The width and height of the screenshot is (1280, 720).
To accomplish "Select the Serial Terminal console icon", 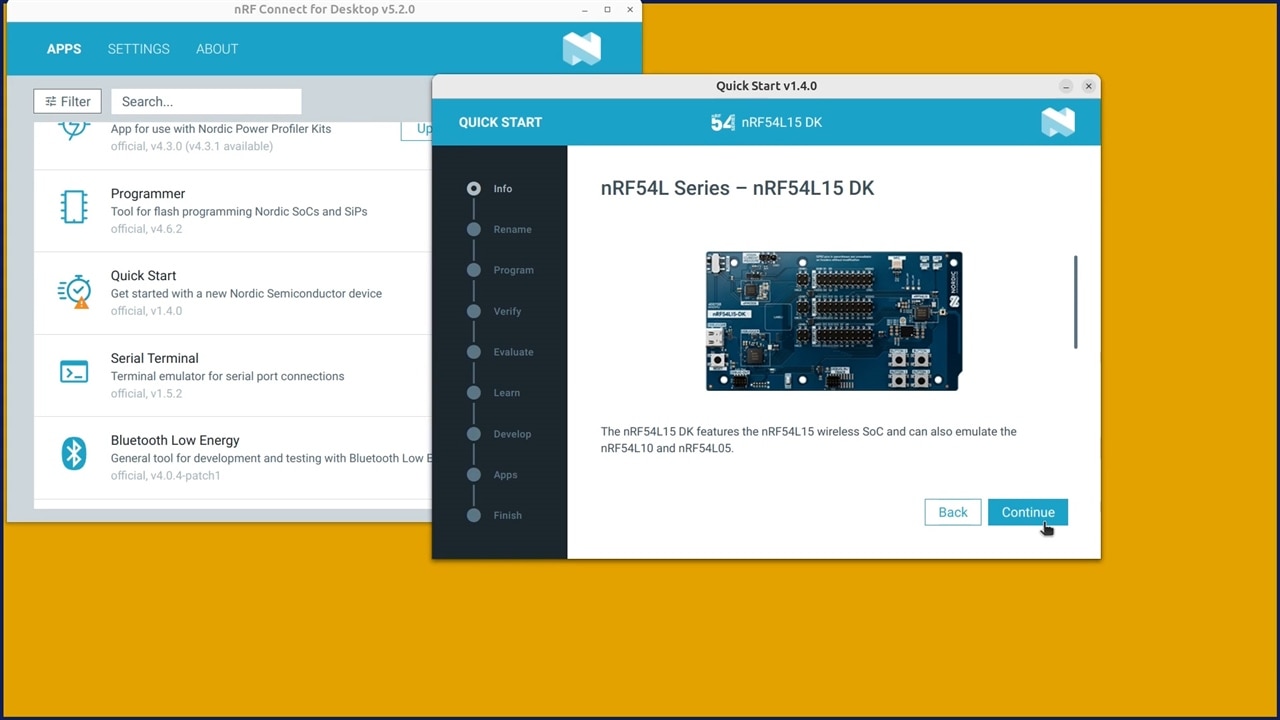I will pyautogui.click(x=74, y=373).
